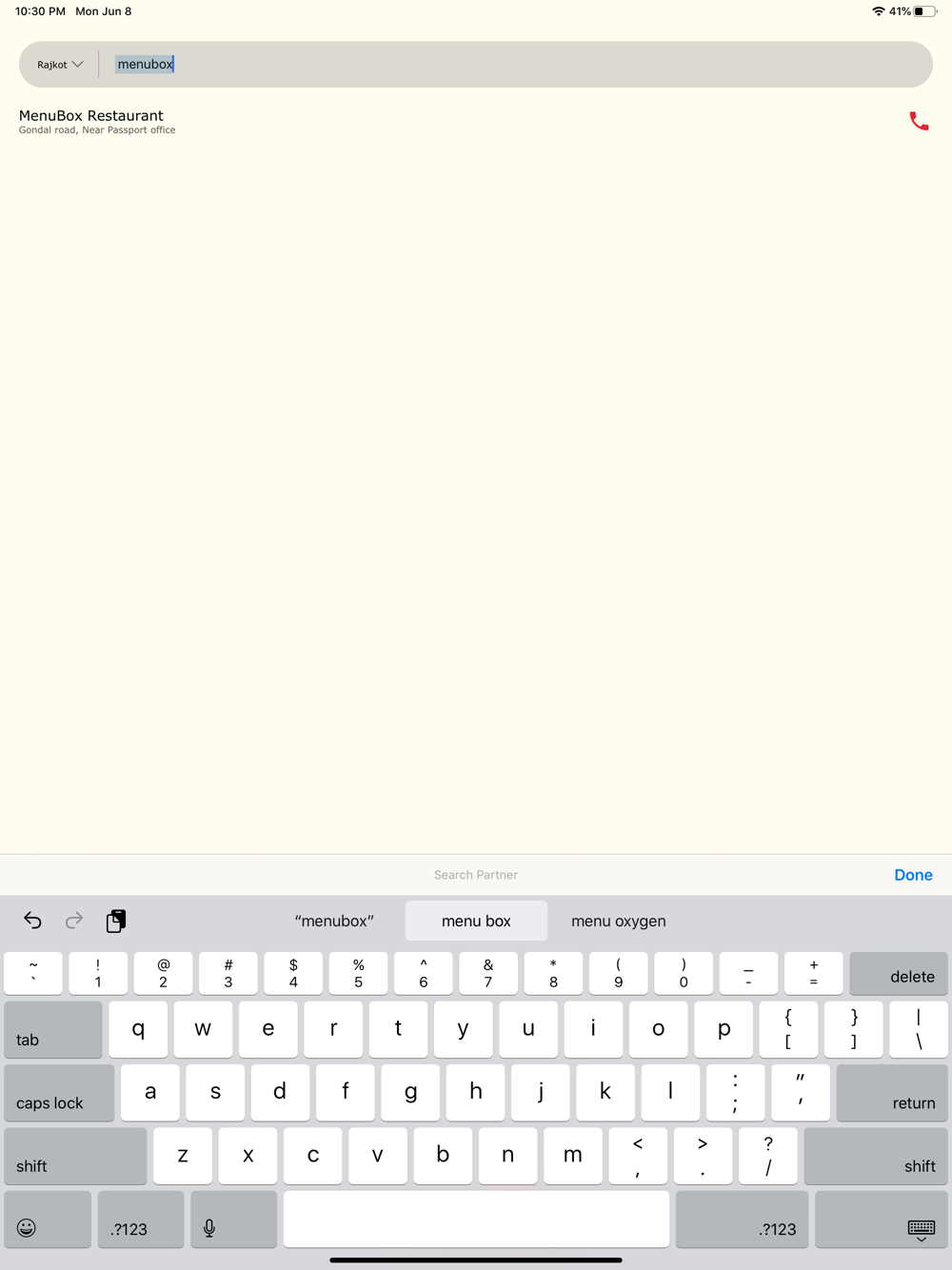This screenshot has width=952, height=1270.
Task: Tap the 5 percent number key
Action: (358, 973)
